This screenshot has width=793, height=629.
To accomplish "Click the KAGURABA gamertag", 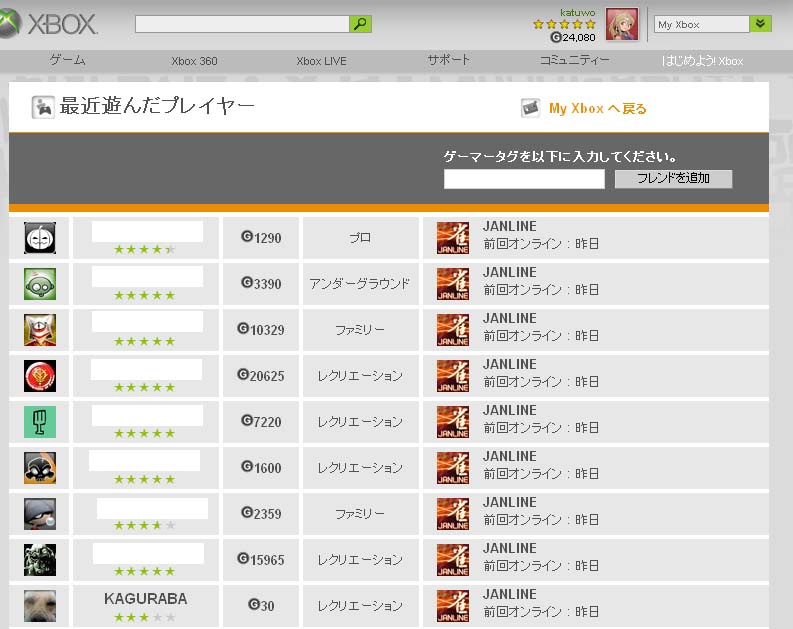I will pyautogui.click(x=146, y=599).
